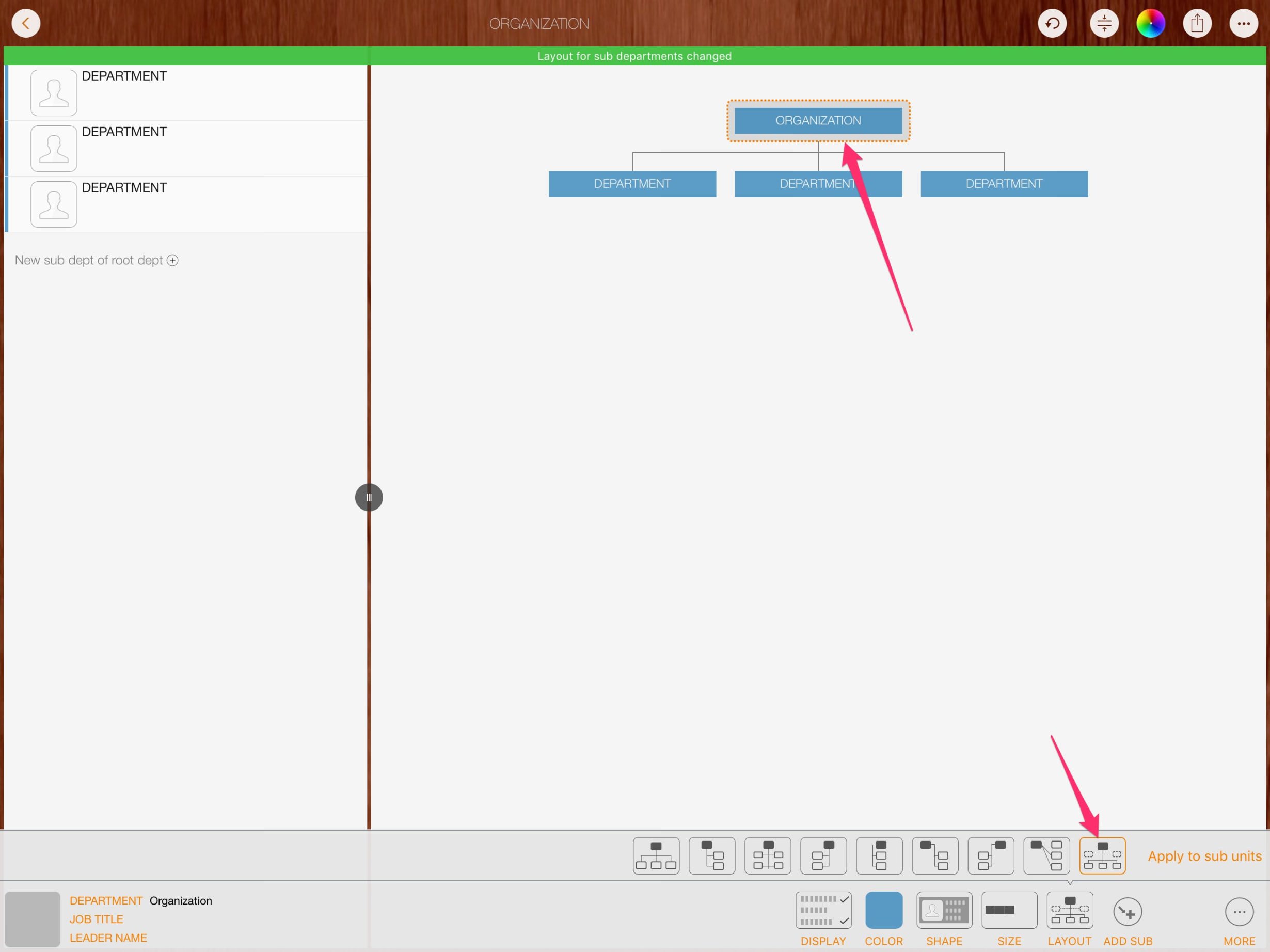Click Apply to sub units
Image resolution: width=1270 pixels, height=952 pixels.
tap(1204, 855)
